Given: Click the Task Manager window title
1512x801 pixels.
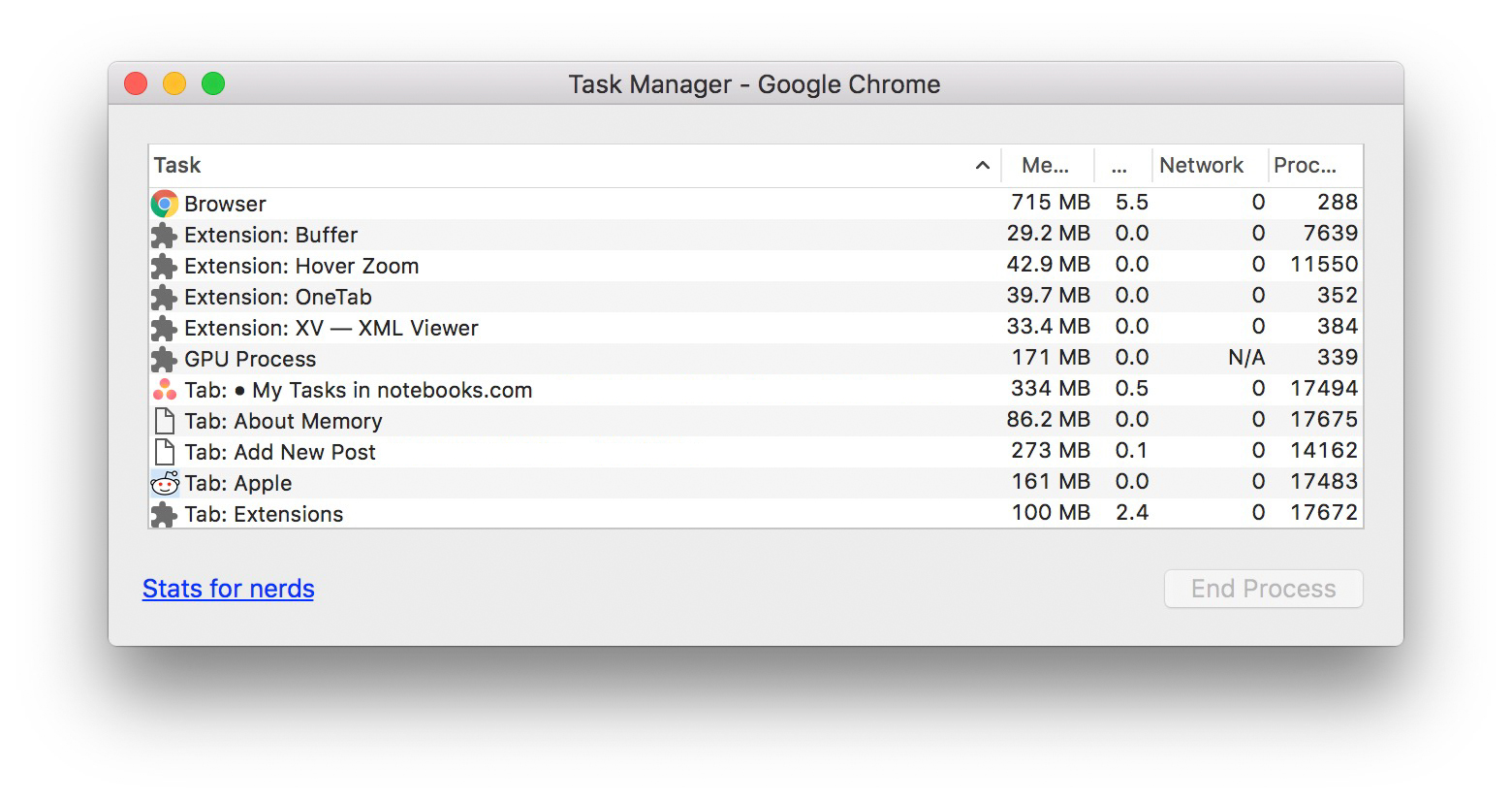Looking at the screenshot, I should [x=754, y=84].
